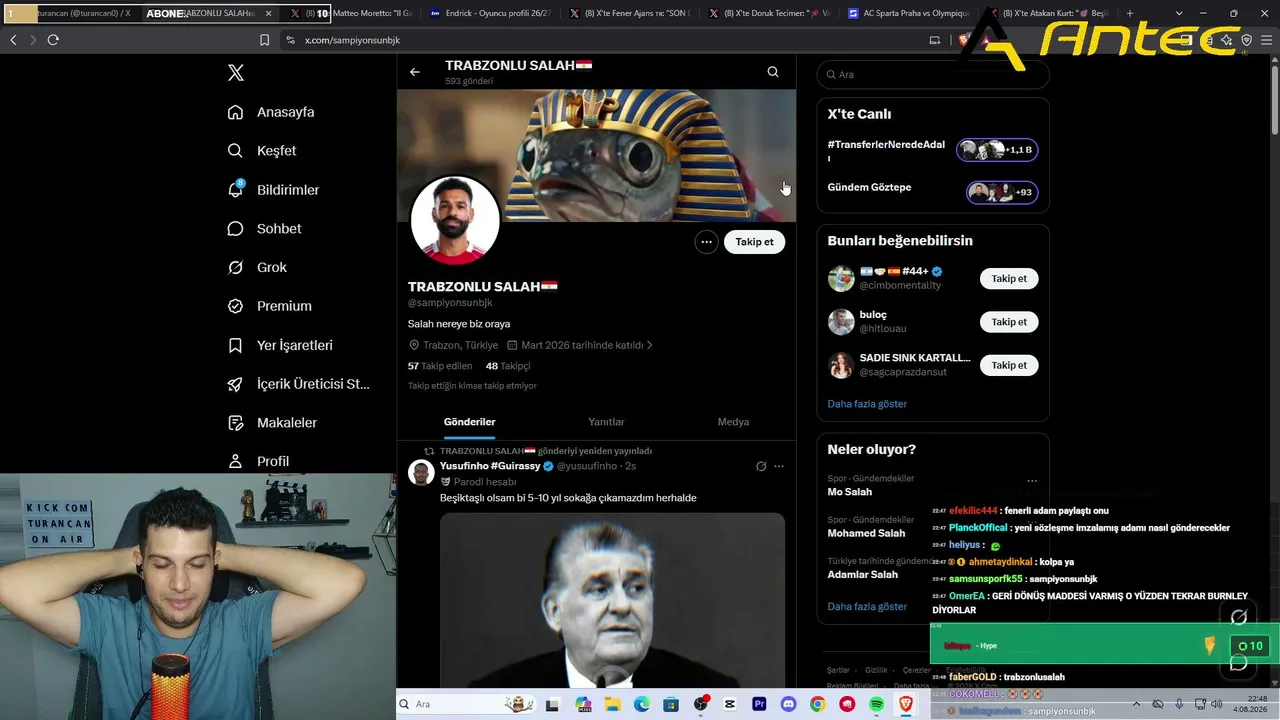Expand the join date details chevron

[x=650, y=345]
